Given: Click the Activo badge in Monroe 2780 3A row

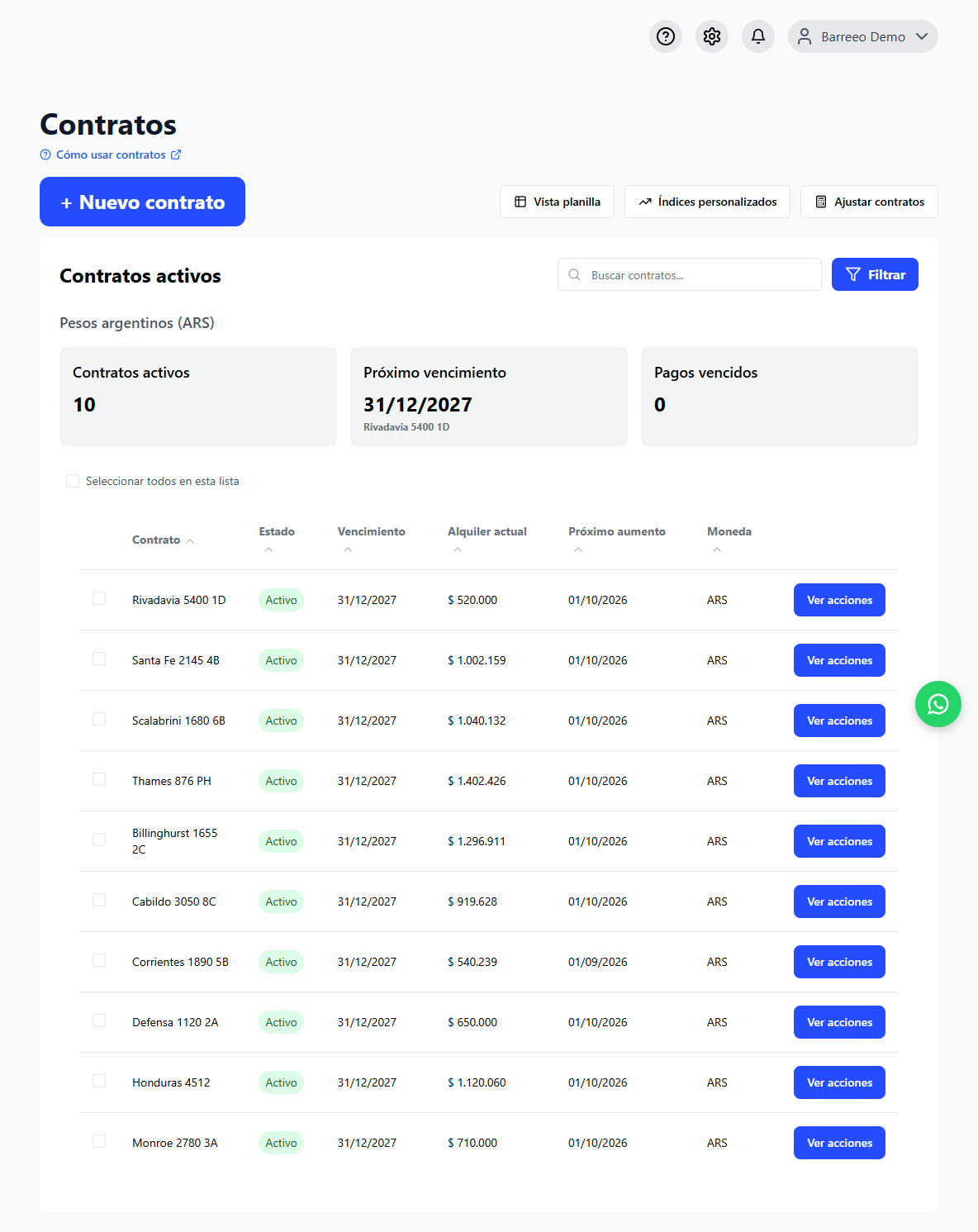Looking at the screenshot, I should point(281,1143).
